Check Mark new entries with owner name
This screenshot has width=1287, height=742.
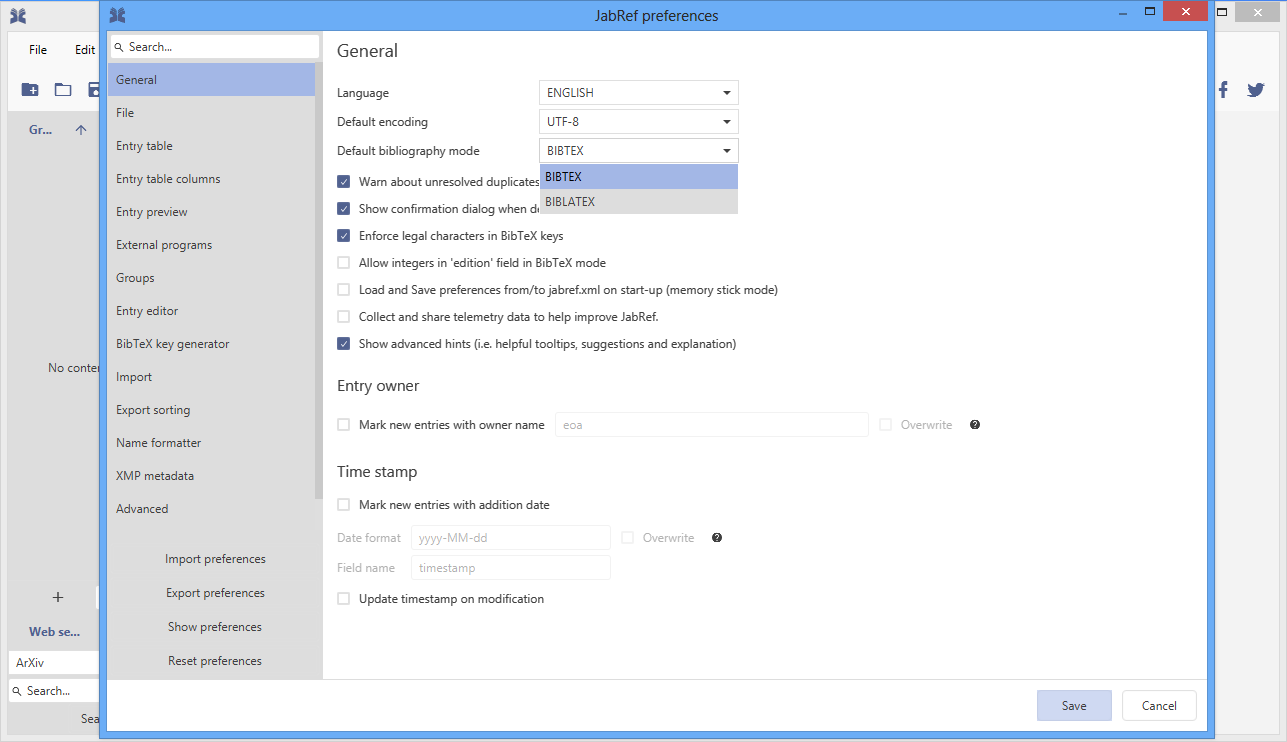point(344,425)
